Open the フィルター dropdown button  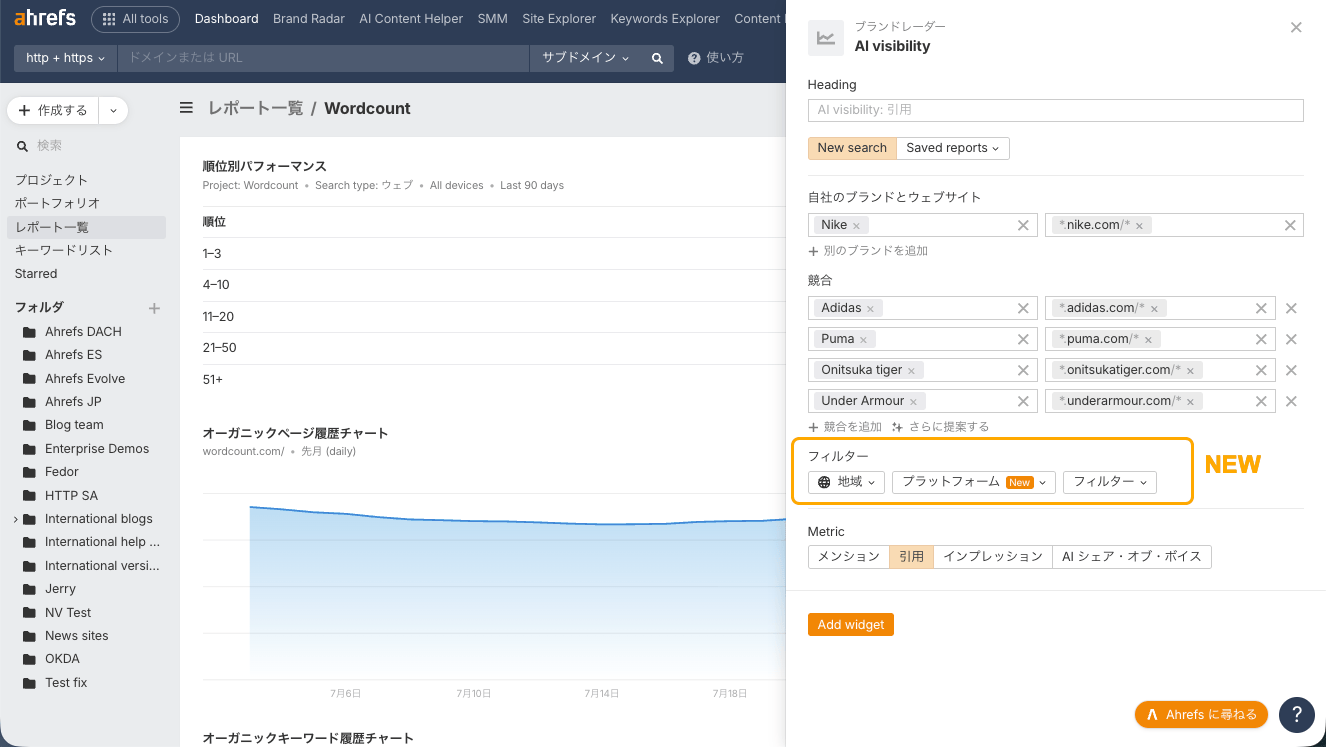(1110, 482)
